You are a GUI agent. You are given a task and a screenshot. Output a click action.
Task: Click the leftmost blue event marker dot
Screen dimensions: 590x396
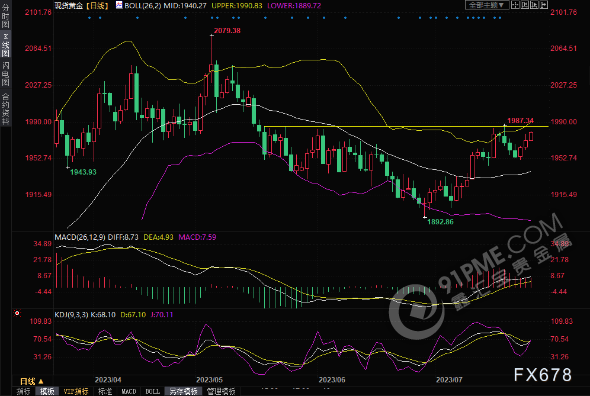click(89, 18)
